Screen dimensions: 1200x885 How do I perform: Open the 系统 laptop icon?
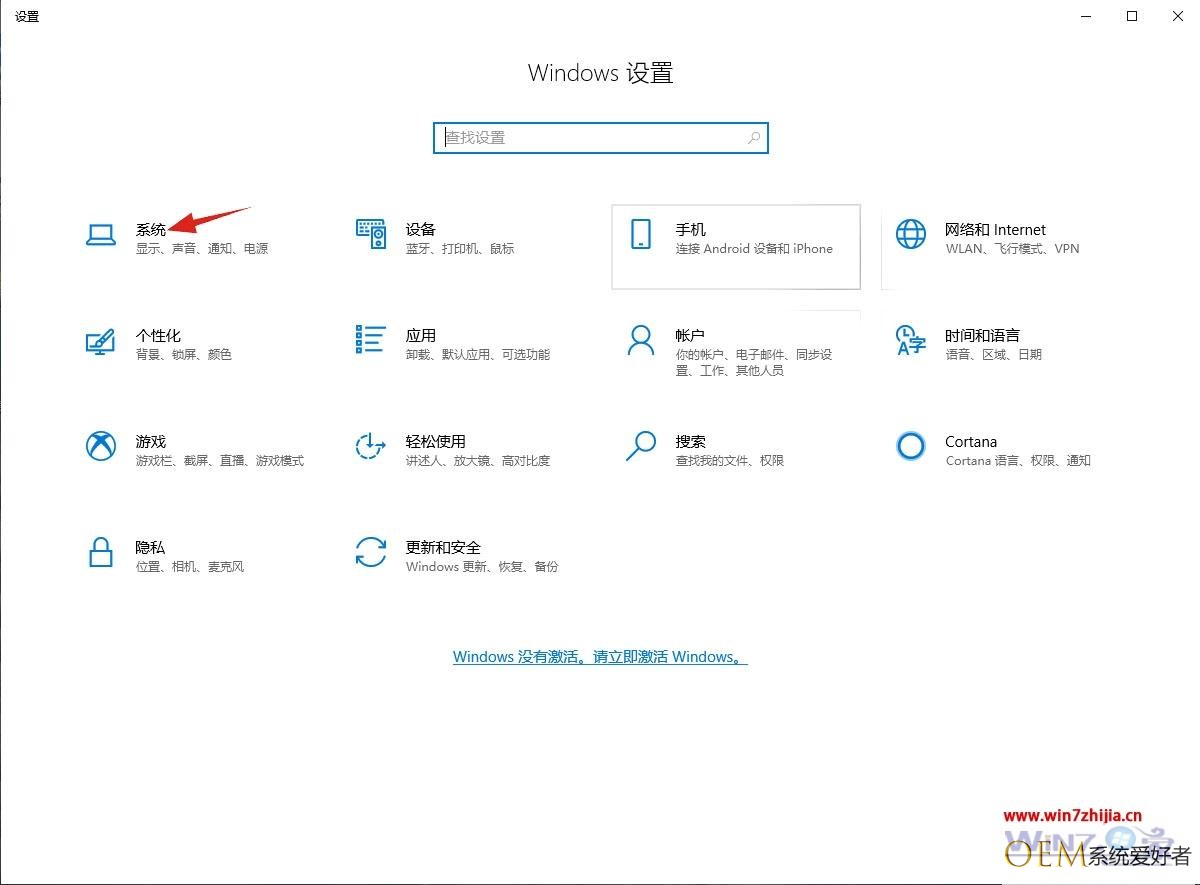coord(101,234)
